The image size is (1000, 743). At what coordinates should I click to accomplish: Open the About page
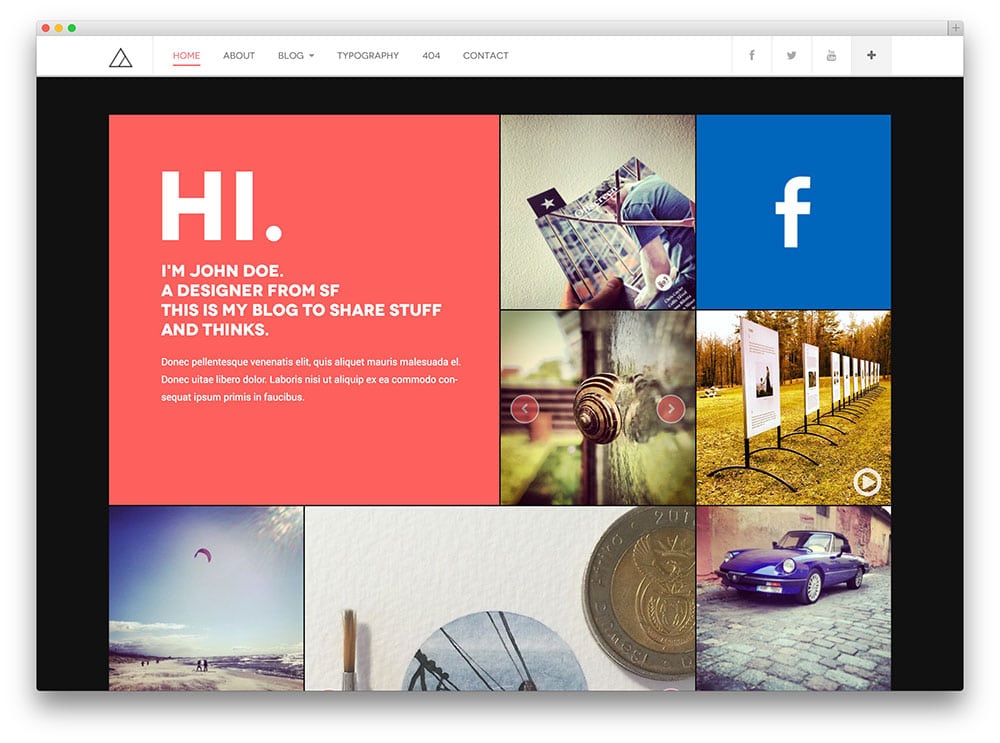239,55
